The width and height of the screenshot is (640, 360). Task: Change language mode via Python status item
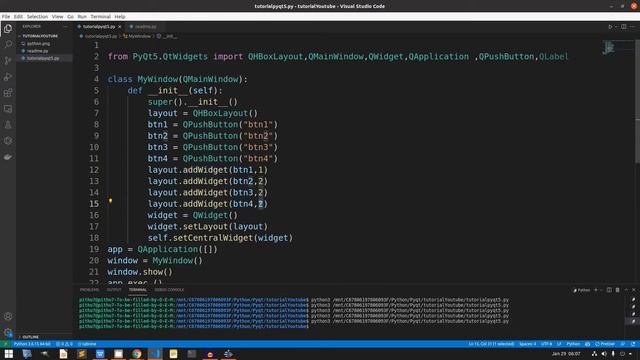pyautogui.click(x=573, y=344)
